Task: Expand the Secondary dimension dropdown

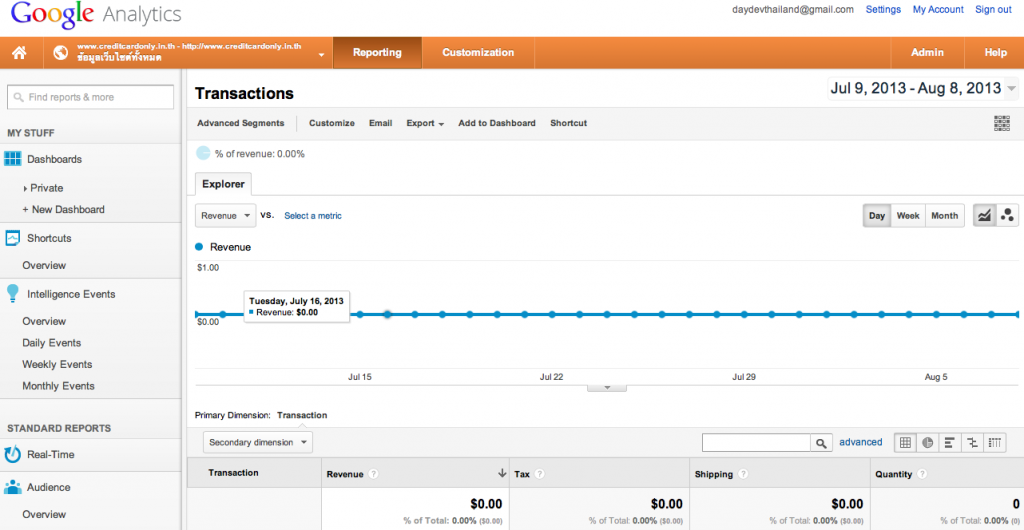Action: 258,443
